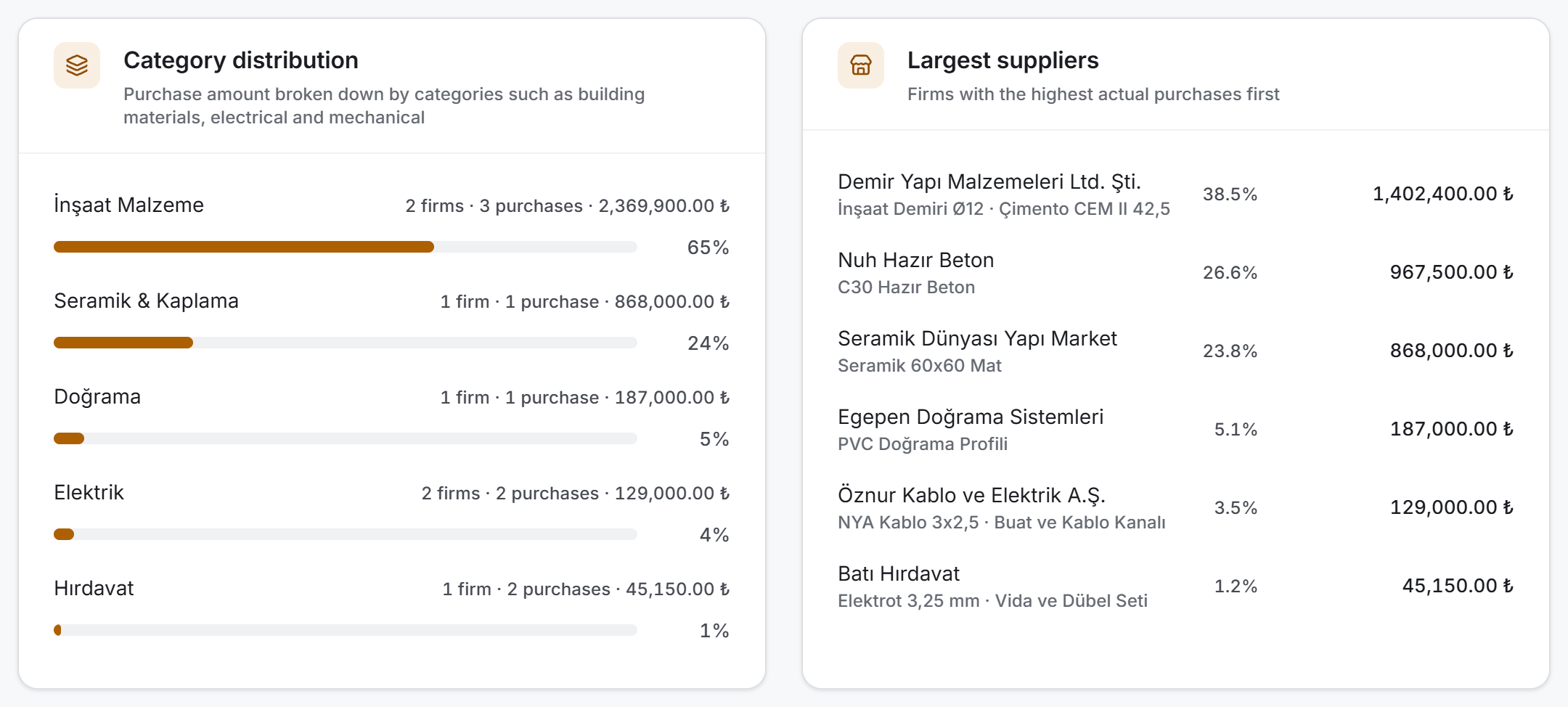The height and width of the screenshot is (707, 1568).
Task: Click the PVC Doğrama Profili product line
Action: (923, 444)
